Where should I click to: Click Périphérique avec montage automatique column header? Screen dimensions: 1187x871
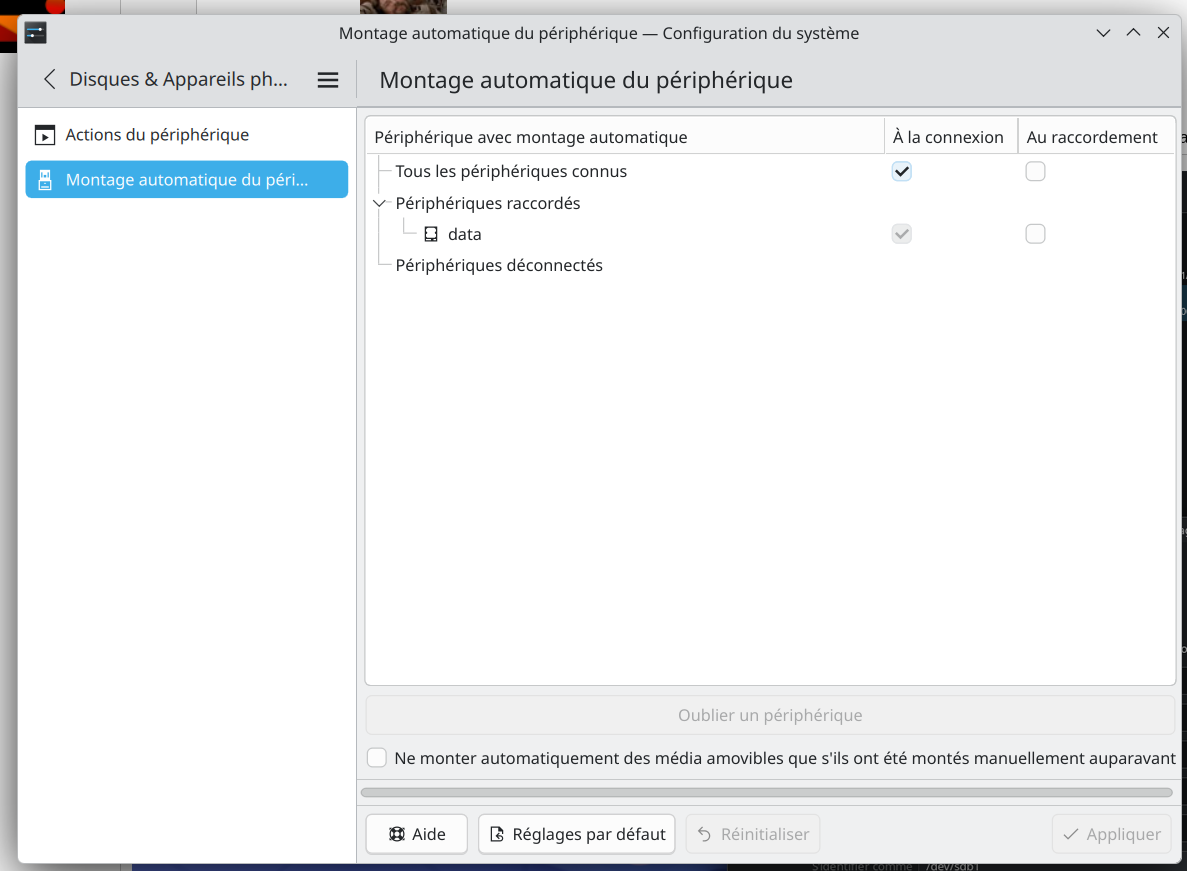[x=625, y=137]
